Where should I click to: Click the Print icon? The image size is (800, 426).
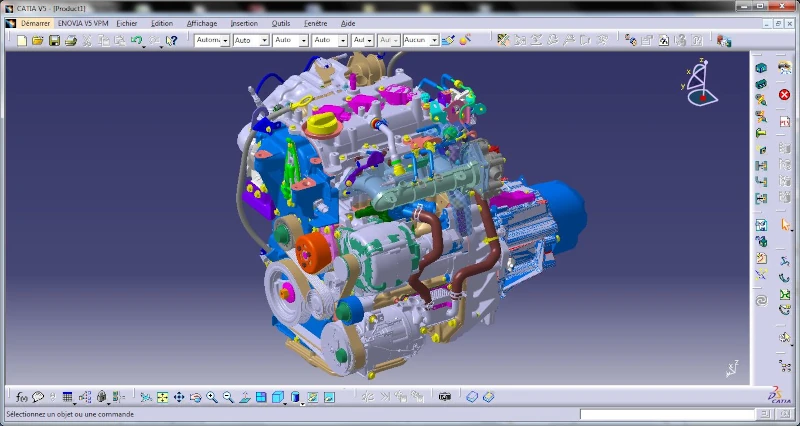[x=70, y=41]
